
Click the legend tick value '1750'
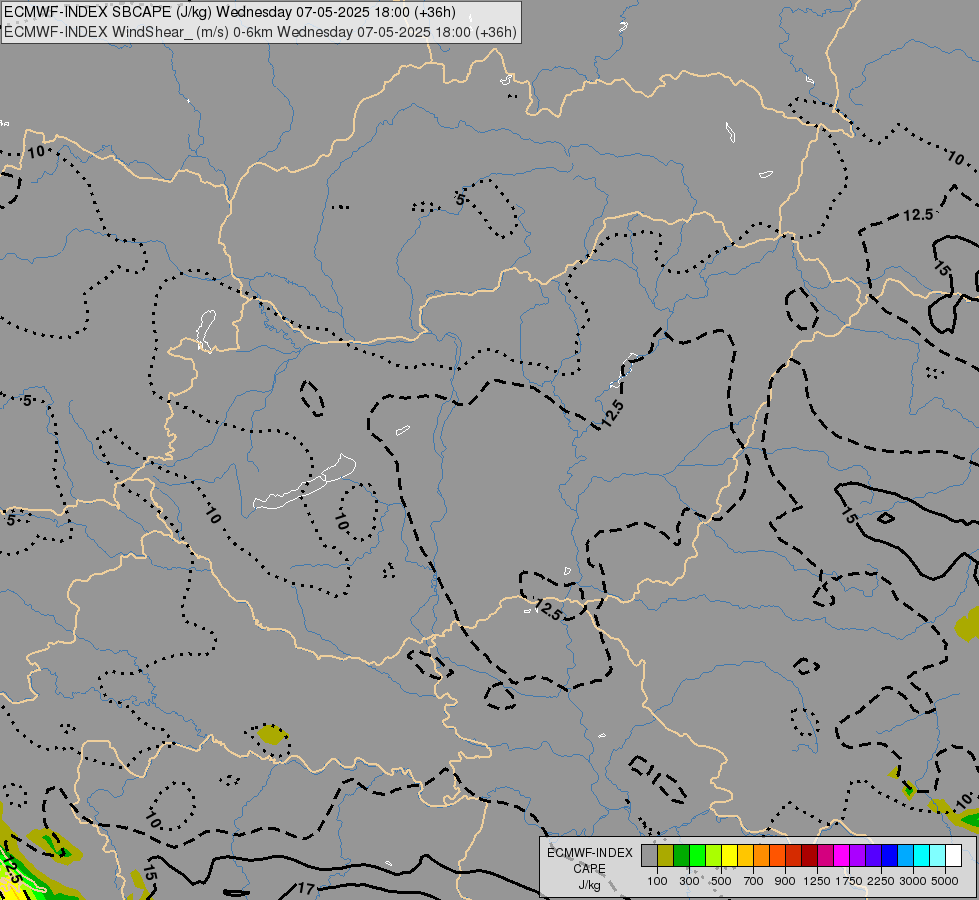point(849,881)
